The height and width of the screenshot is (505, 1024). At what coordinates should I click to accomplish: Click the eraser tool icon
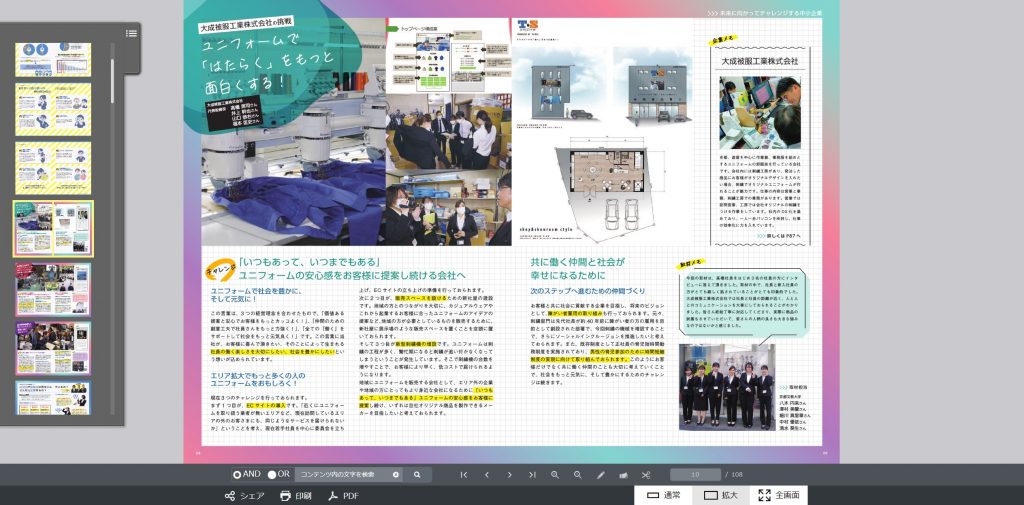pos(624,475)
